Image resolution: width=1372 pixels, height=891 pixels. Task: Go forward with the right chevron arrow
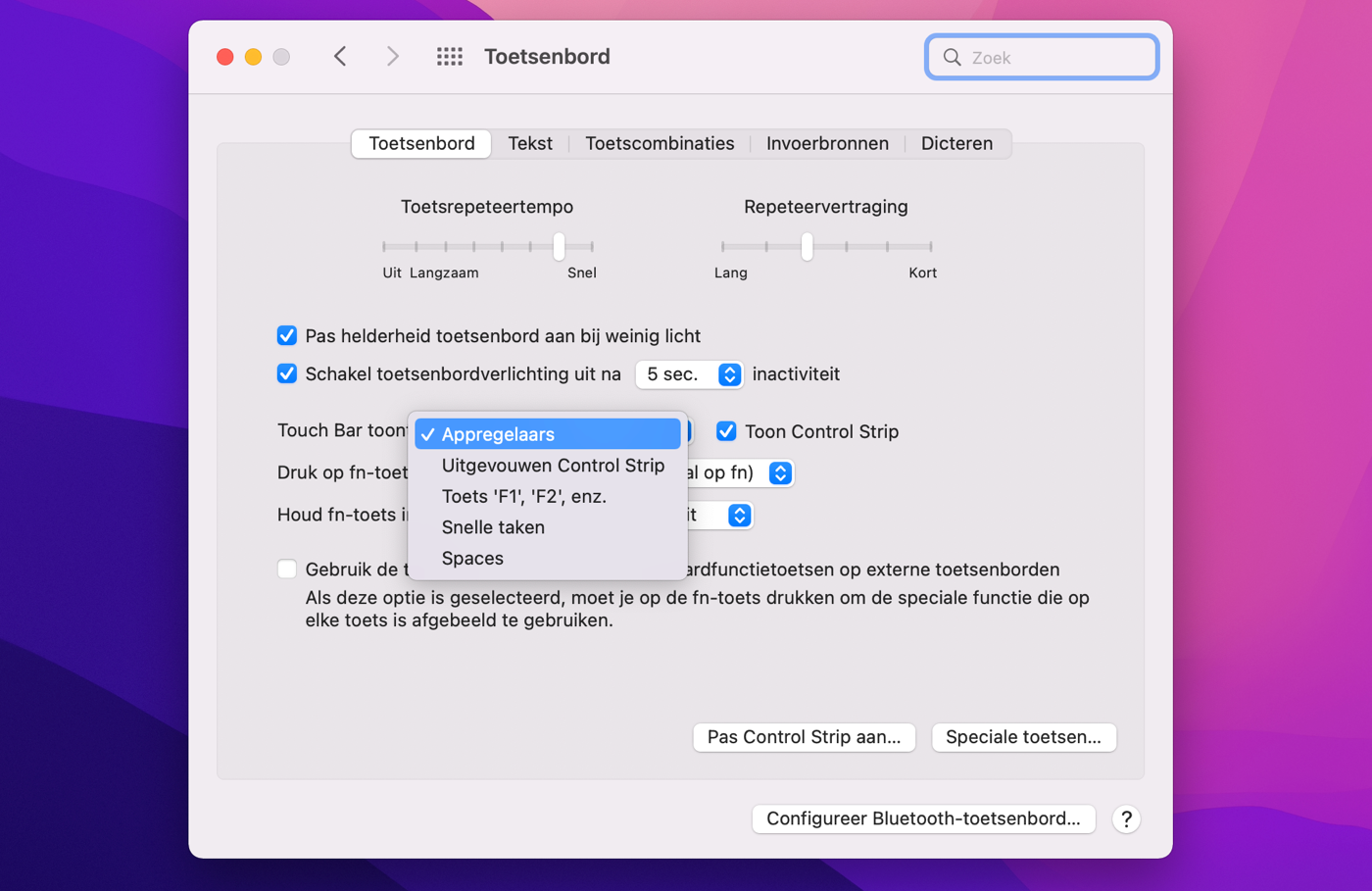(392, 57)
